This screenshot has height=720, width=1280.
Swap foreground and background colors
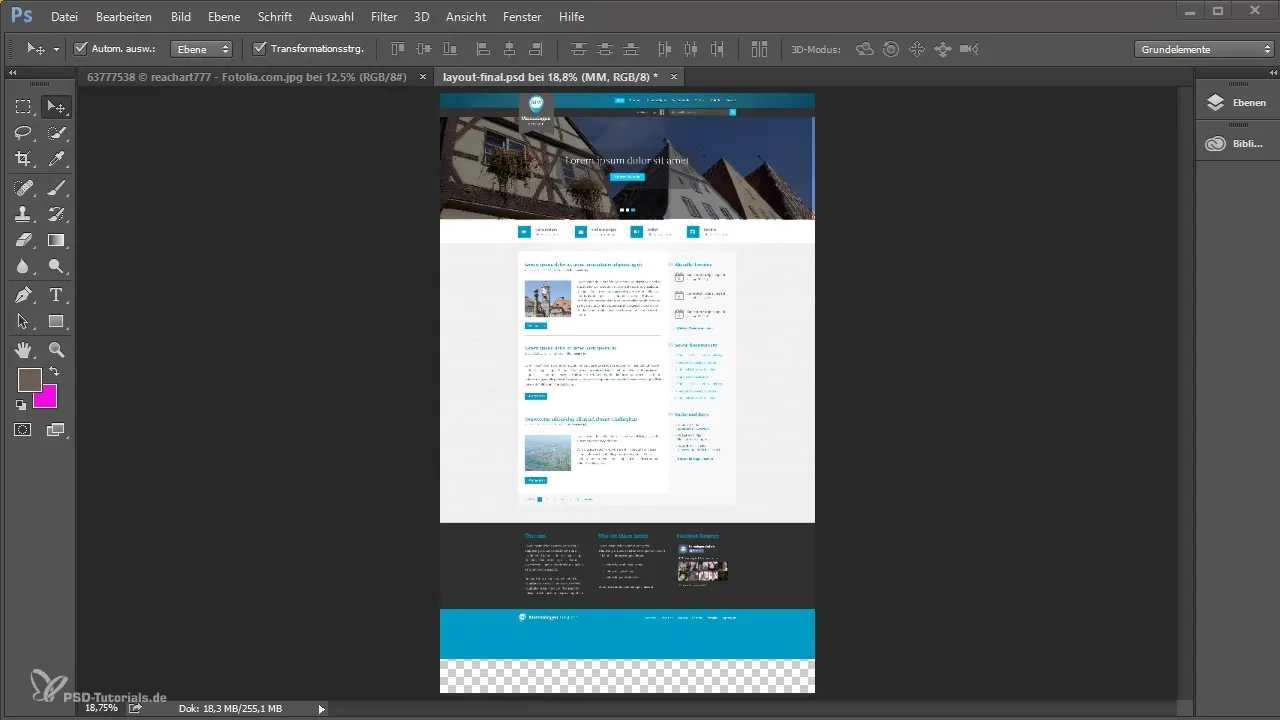tap(54, 371)
